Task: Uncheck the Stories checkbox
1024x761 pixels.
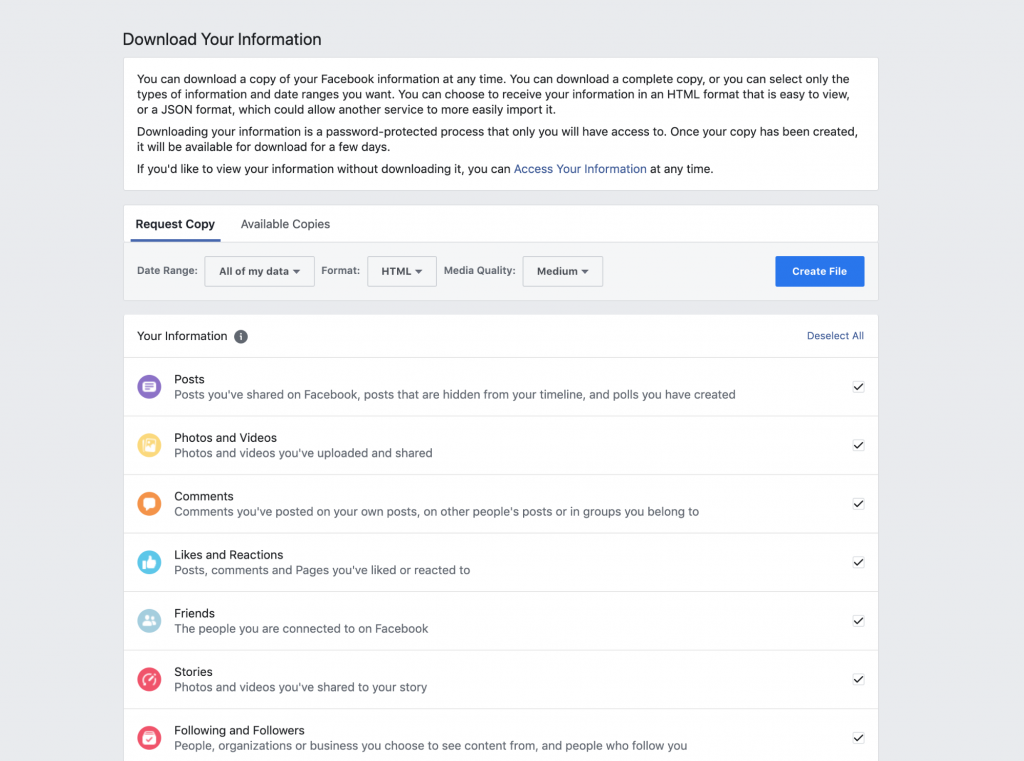Action: (x=858, y=679)
